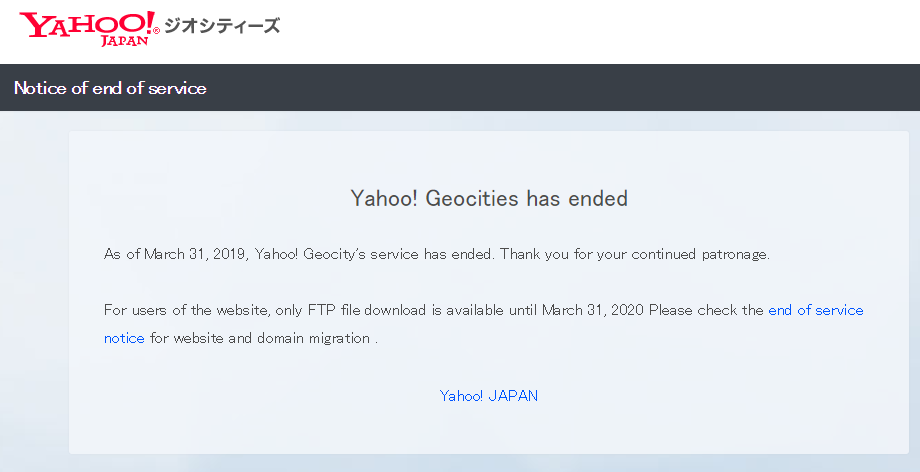Click the 'March 31, 2020' date text
The width and height of the screenshot is (920, 472).
coord(593,310)
